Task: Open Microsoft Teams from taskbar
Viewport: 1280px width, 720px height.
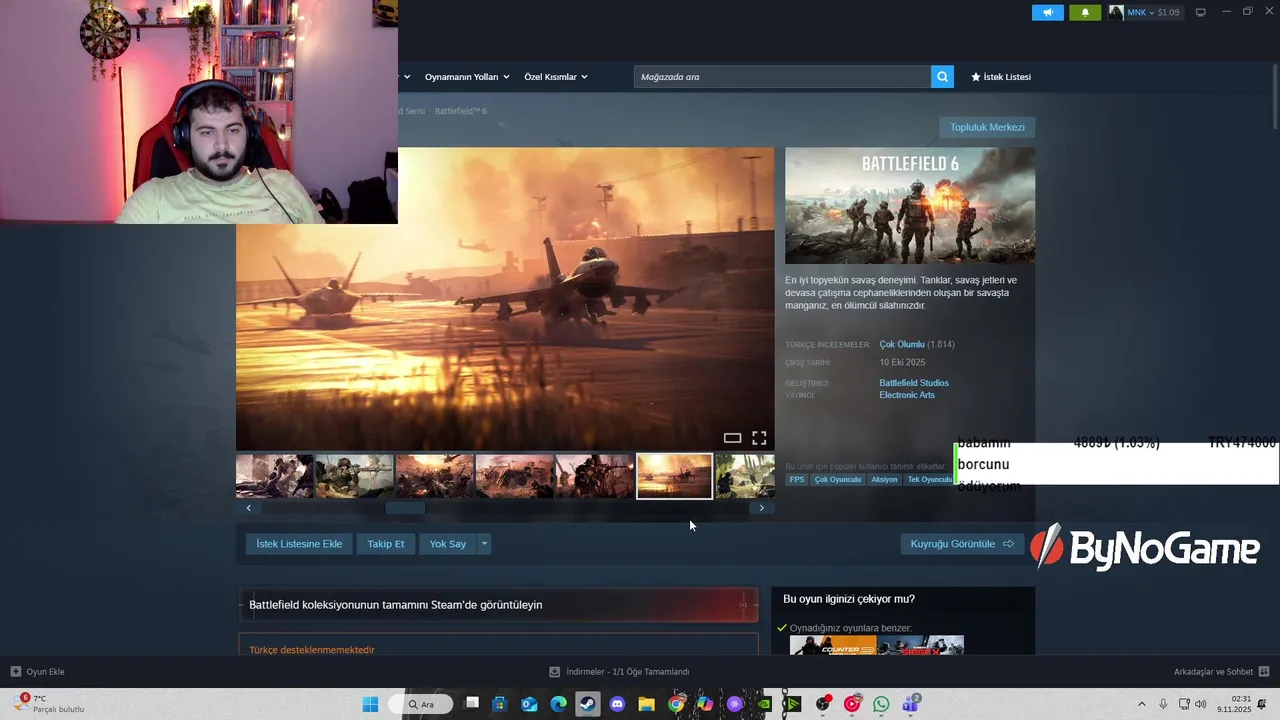Action: coord(910,704)
